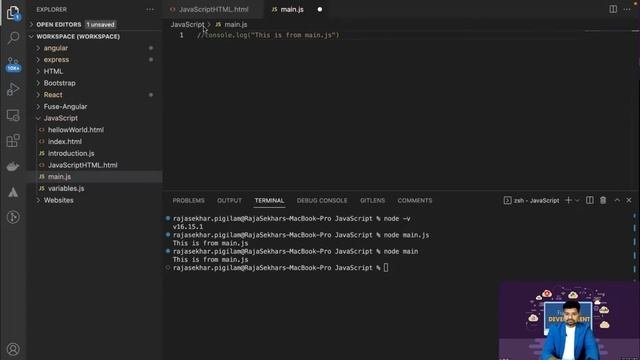The width and height of the screenshot is (640, 360).
Task: Click unsaved dot on main.js tab
Action: pyautogui.click(x=320, y=9)
